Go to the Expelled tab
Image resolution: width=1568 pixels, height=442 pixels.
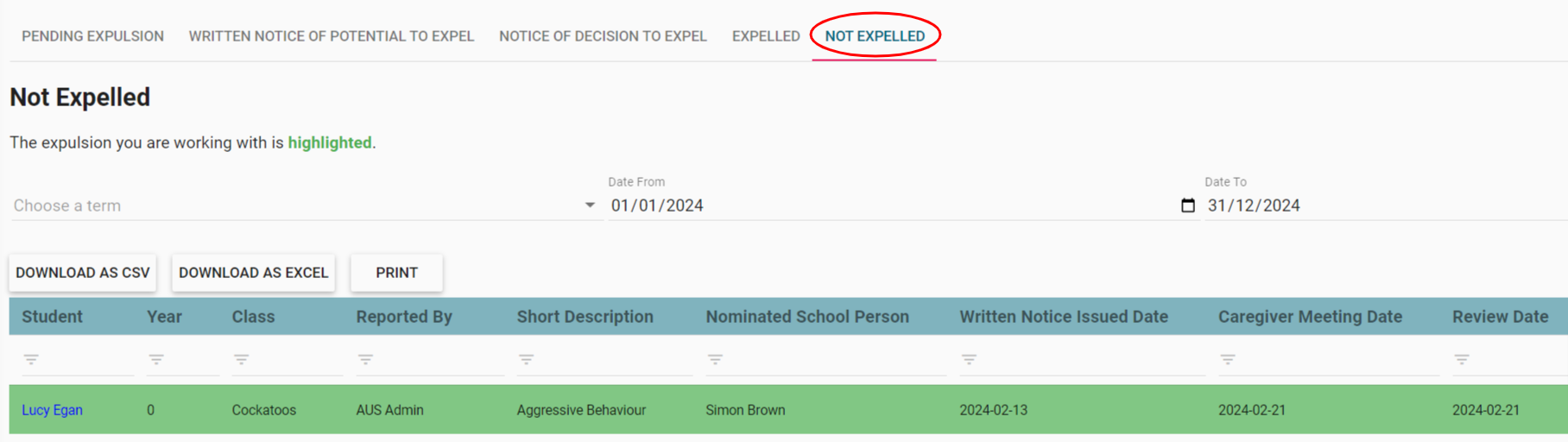click(766, 36)
